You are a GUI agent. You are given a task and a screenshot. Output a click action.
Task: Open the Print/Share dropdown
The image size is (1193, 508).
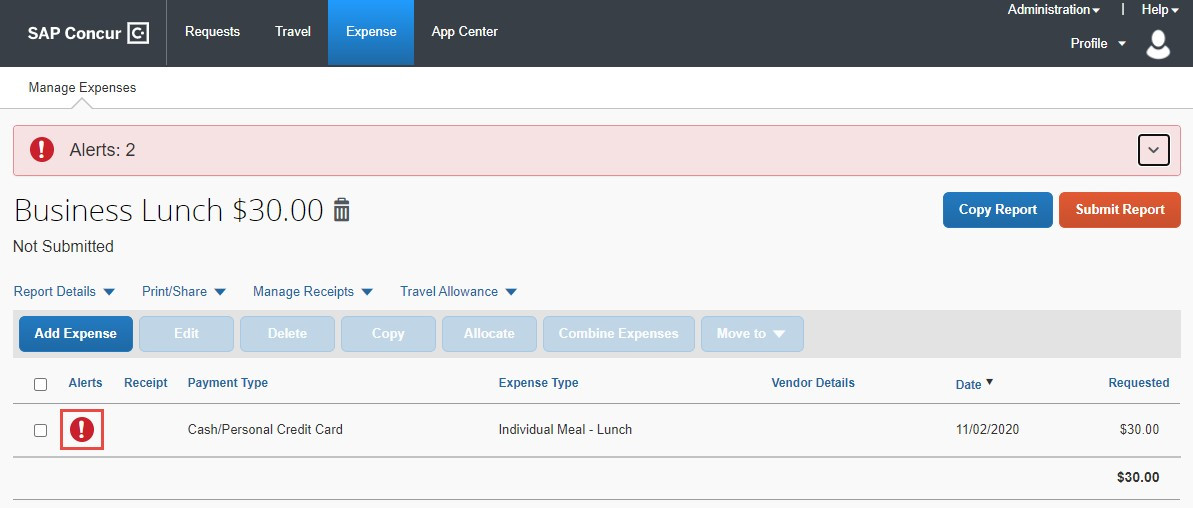click(184, 292)
